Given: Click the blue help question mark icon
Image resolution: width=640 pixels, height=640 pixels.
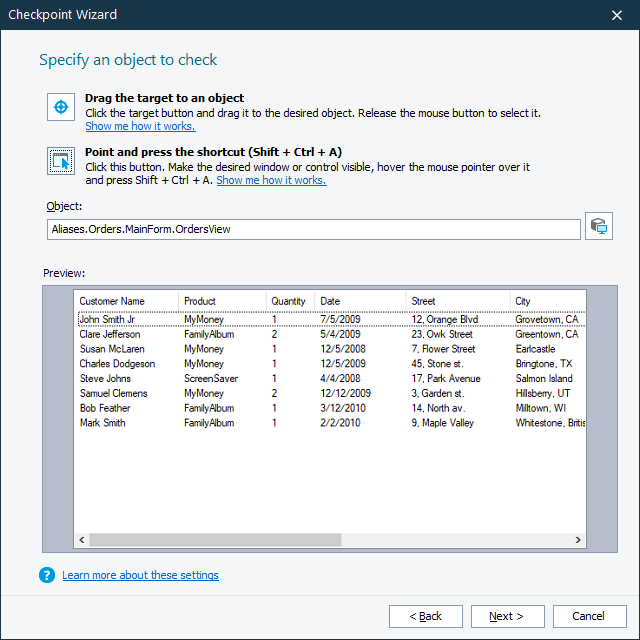Looking at the screenshot, I should [46, 575].
